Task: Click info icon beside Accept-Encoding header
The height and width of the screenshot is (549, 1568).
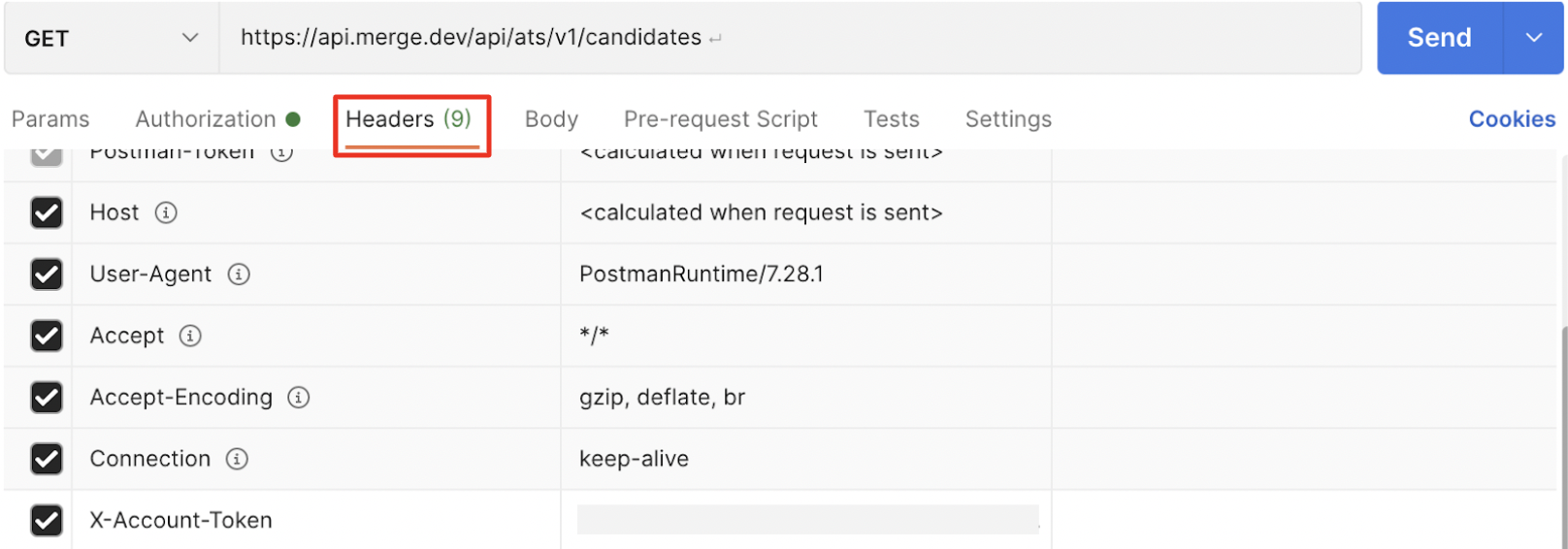Action: [299, 398]
